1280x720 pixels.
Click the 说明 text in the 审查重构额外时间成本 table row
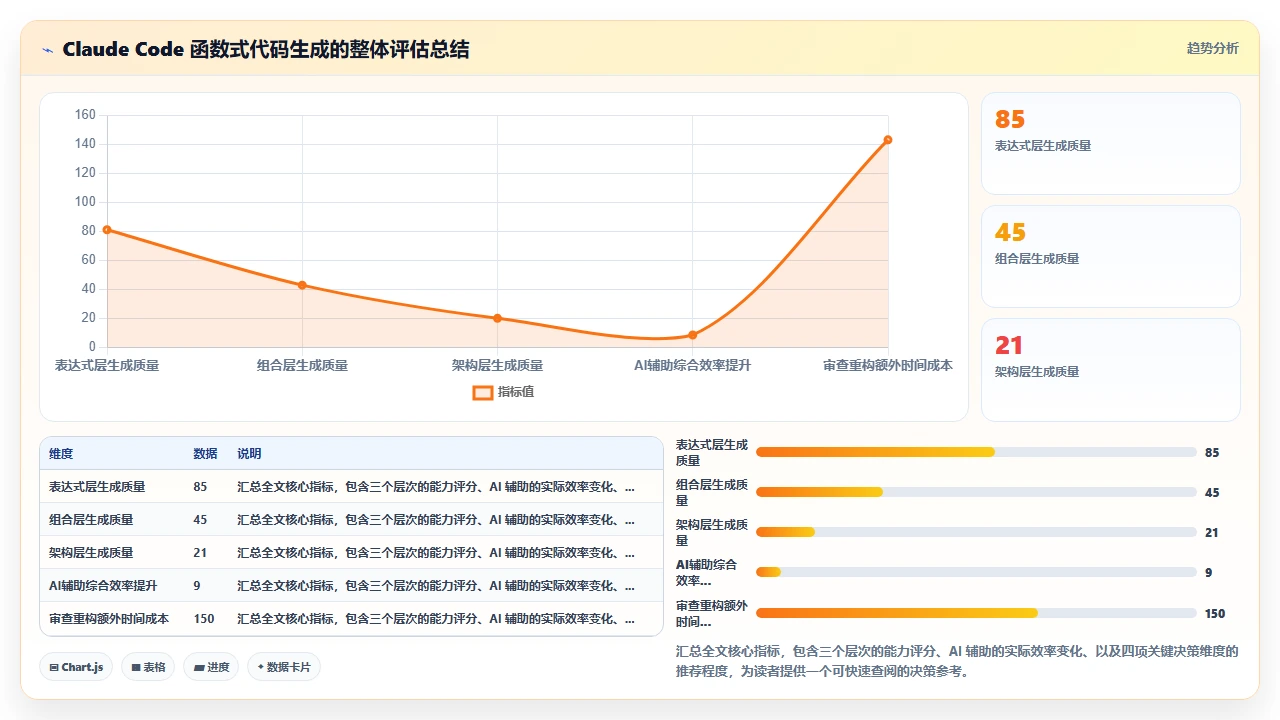point(436,619)
